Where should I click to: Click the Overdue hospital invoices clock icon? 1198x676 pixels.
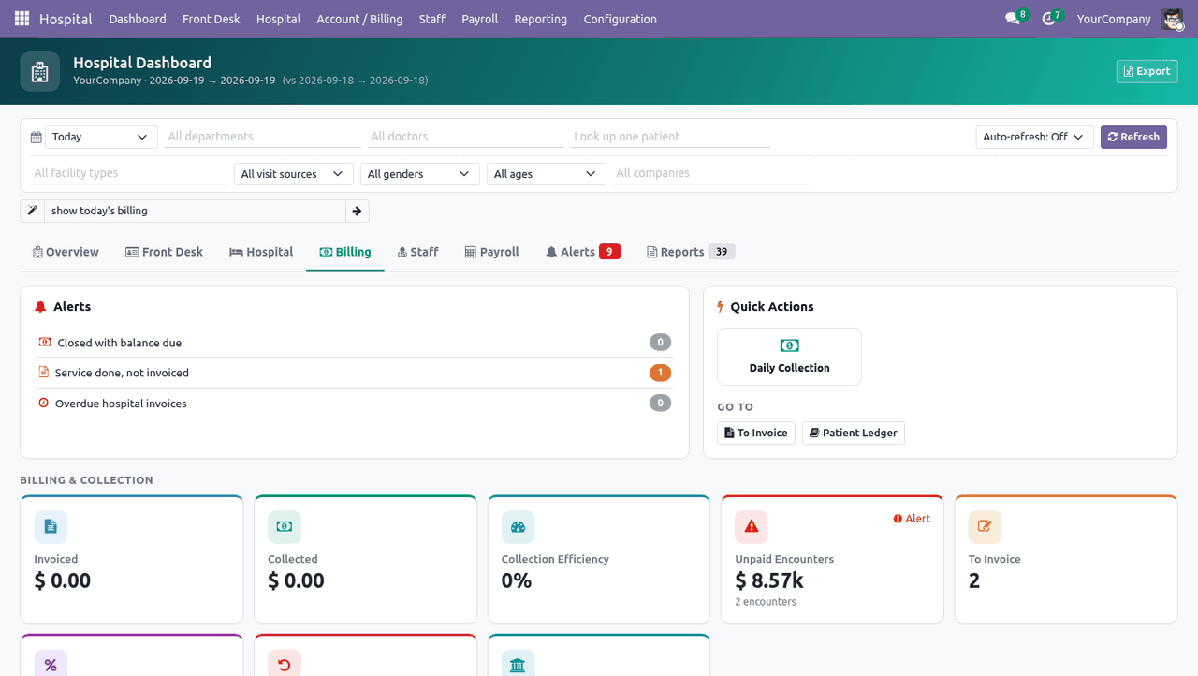click(44, 403)
